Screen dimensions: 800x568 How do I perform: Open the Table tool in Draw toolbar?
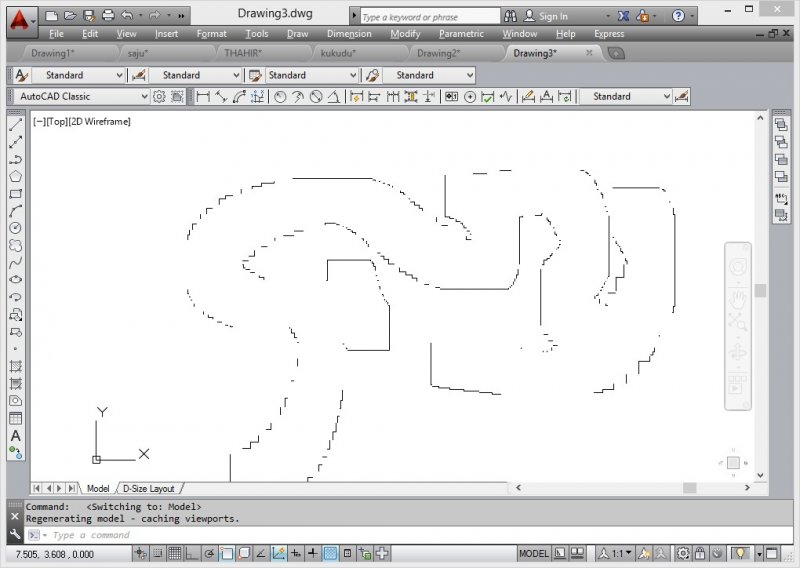[x=15, y=418]
